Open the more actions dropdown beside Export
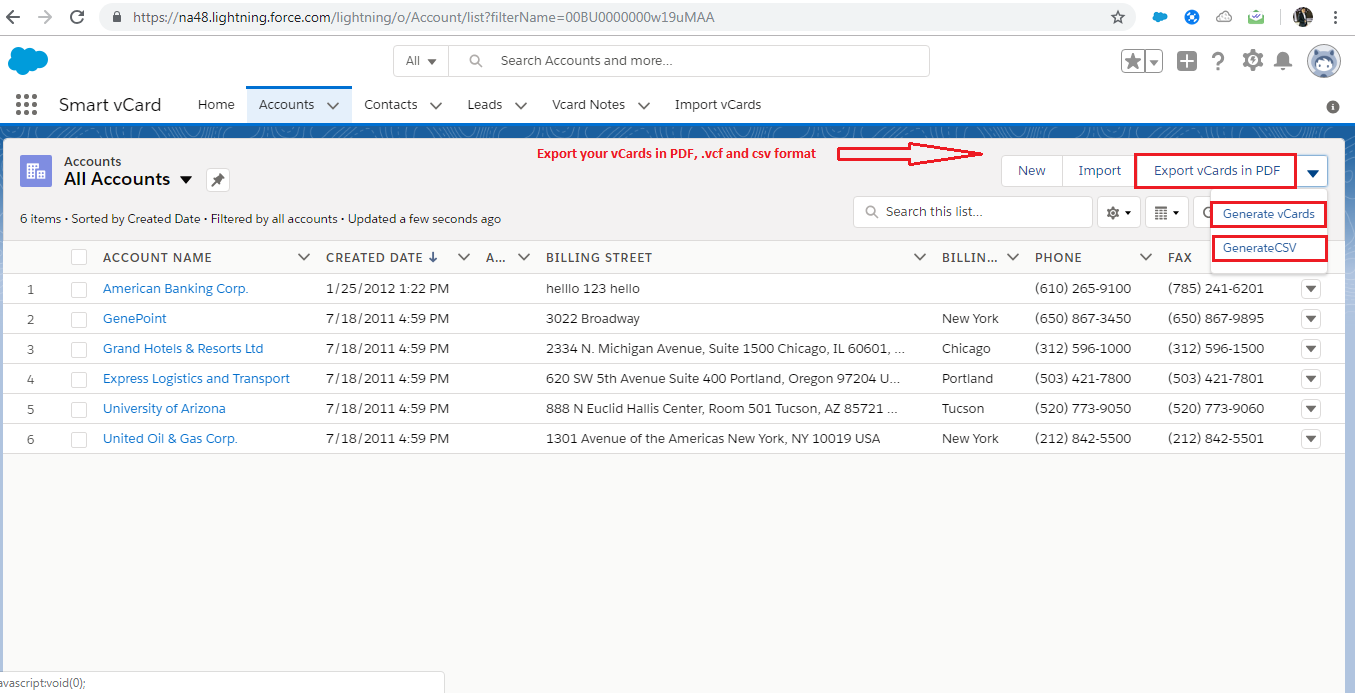Viewport: 1355px width, 693px height. point(1313,171)
